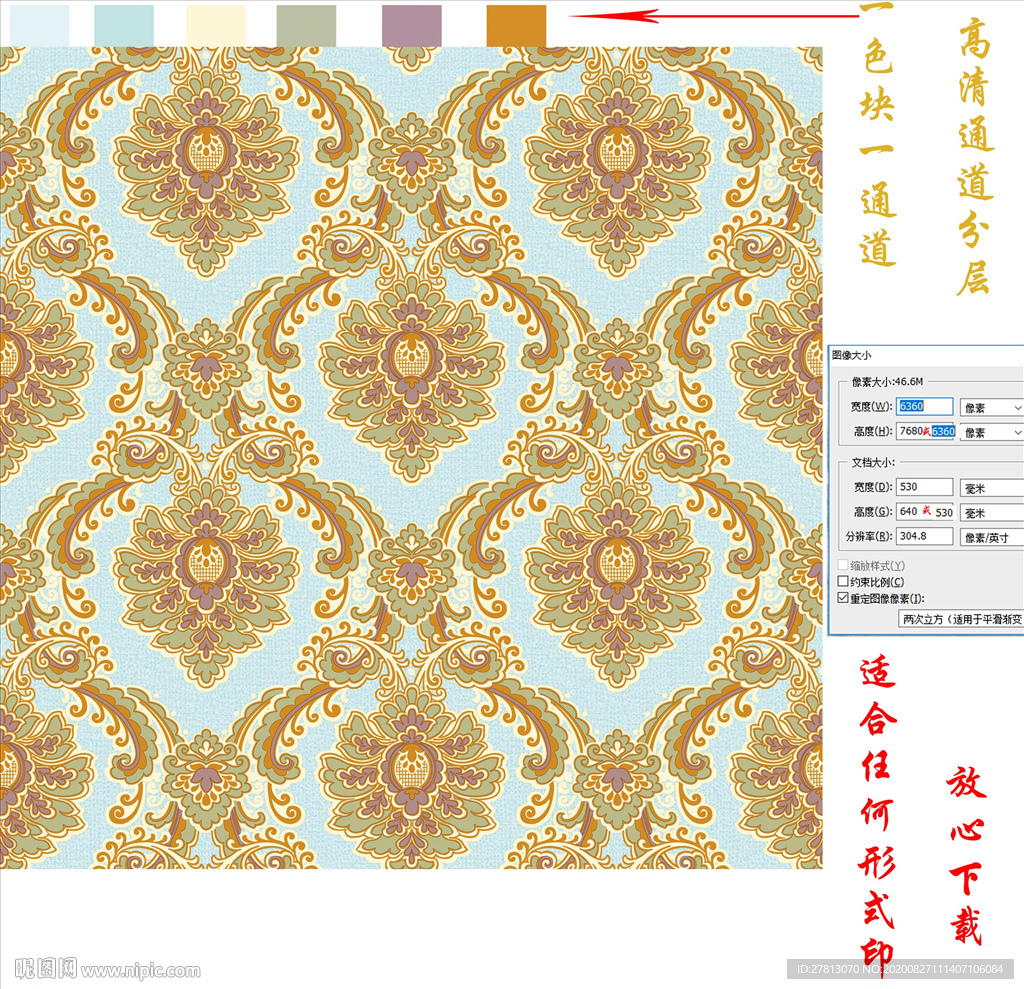The image size is (1024, 989).
Task: Click the orange gold color swatch
Action: pos(517,25)
